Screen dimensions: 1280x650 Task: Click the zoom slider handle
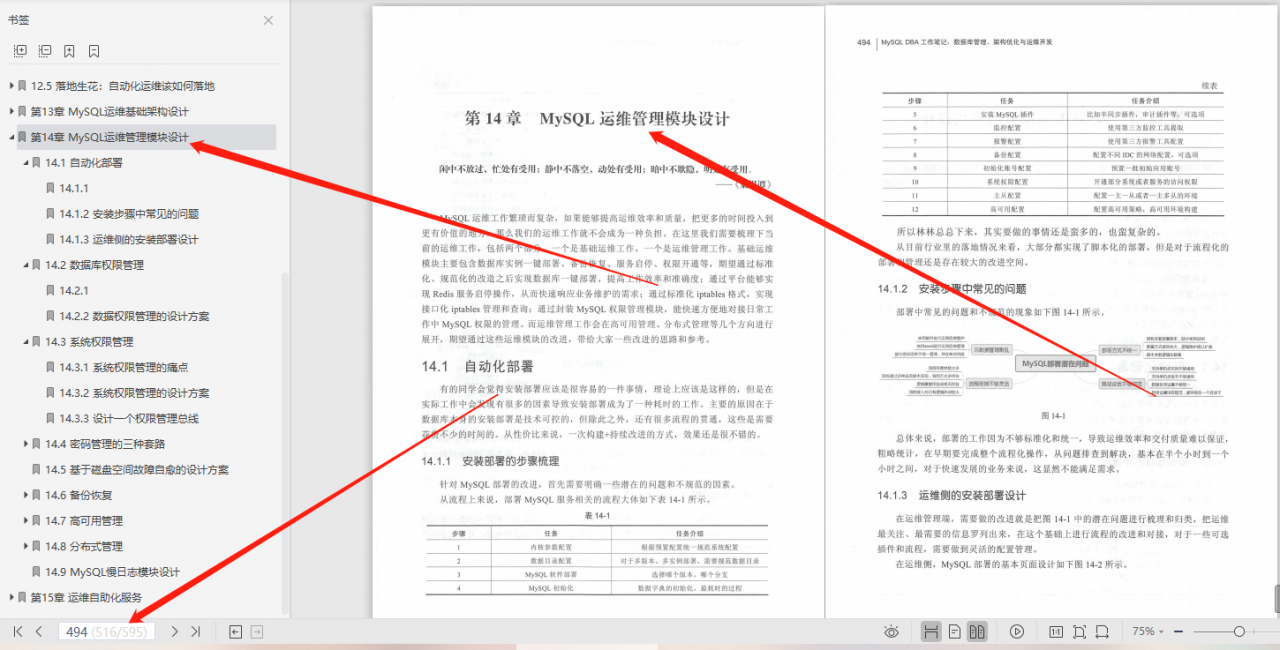click(1239, 631)
